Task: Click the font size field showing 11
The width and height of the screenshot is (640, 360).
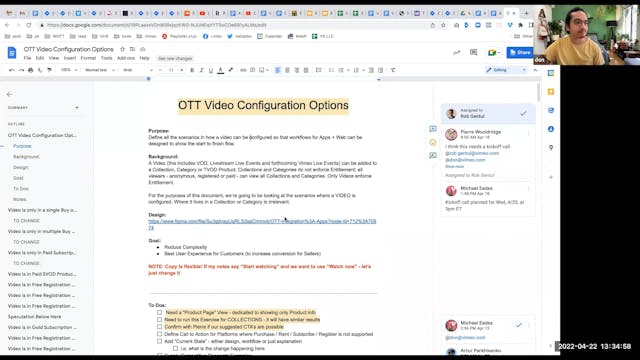Action: pos(171,70)
